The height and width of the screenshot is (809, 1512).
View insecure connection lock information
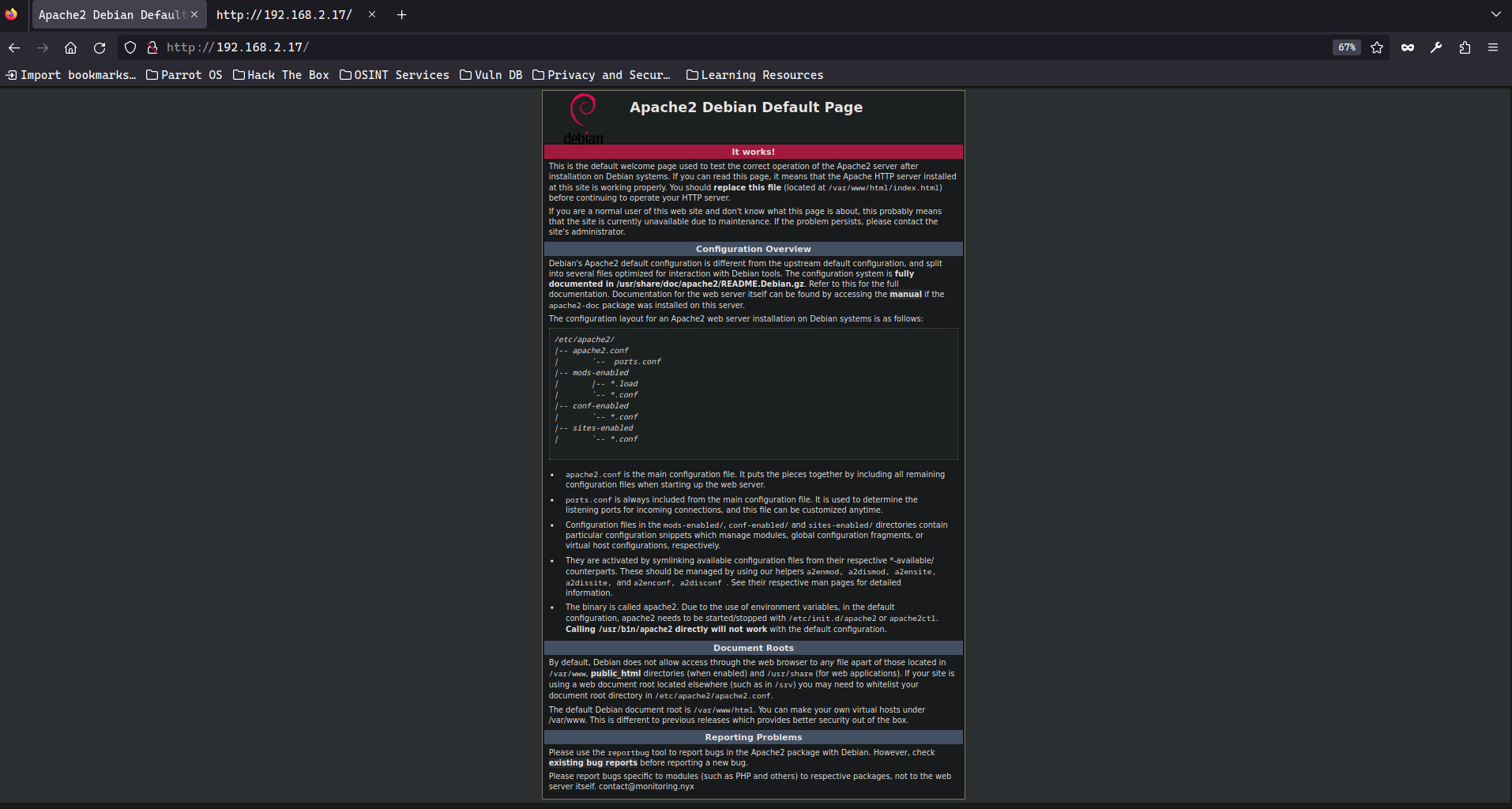152,47
